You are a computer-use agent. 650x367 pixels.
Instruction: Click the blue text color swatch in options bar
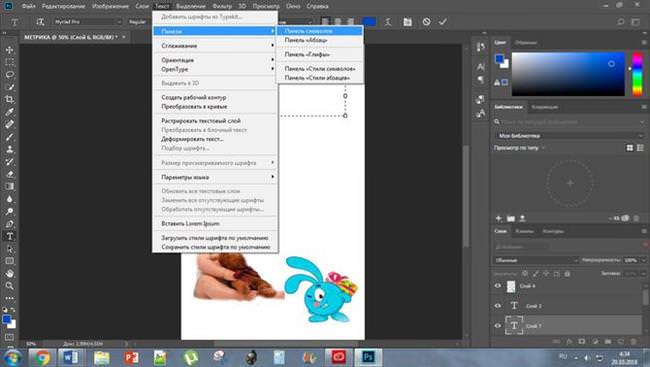[x=369, y=22]
